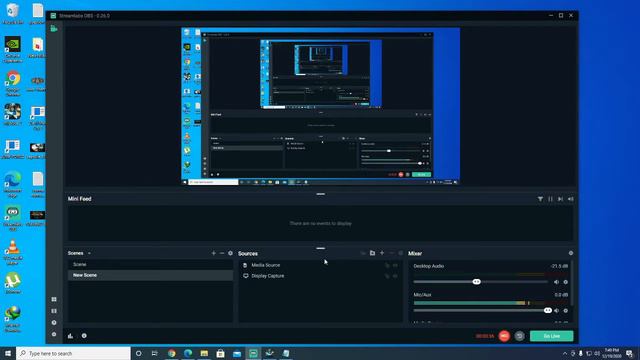Open the Editor tab in the sidebar
This screenshot has width=640, height=360.
pyautogui.click(x=54, y=29)
